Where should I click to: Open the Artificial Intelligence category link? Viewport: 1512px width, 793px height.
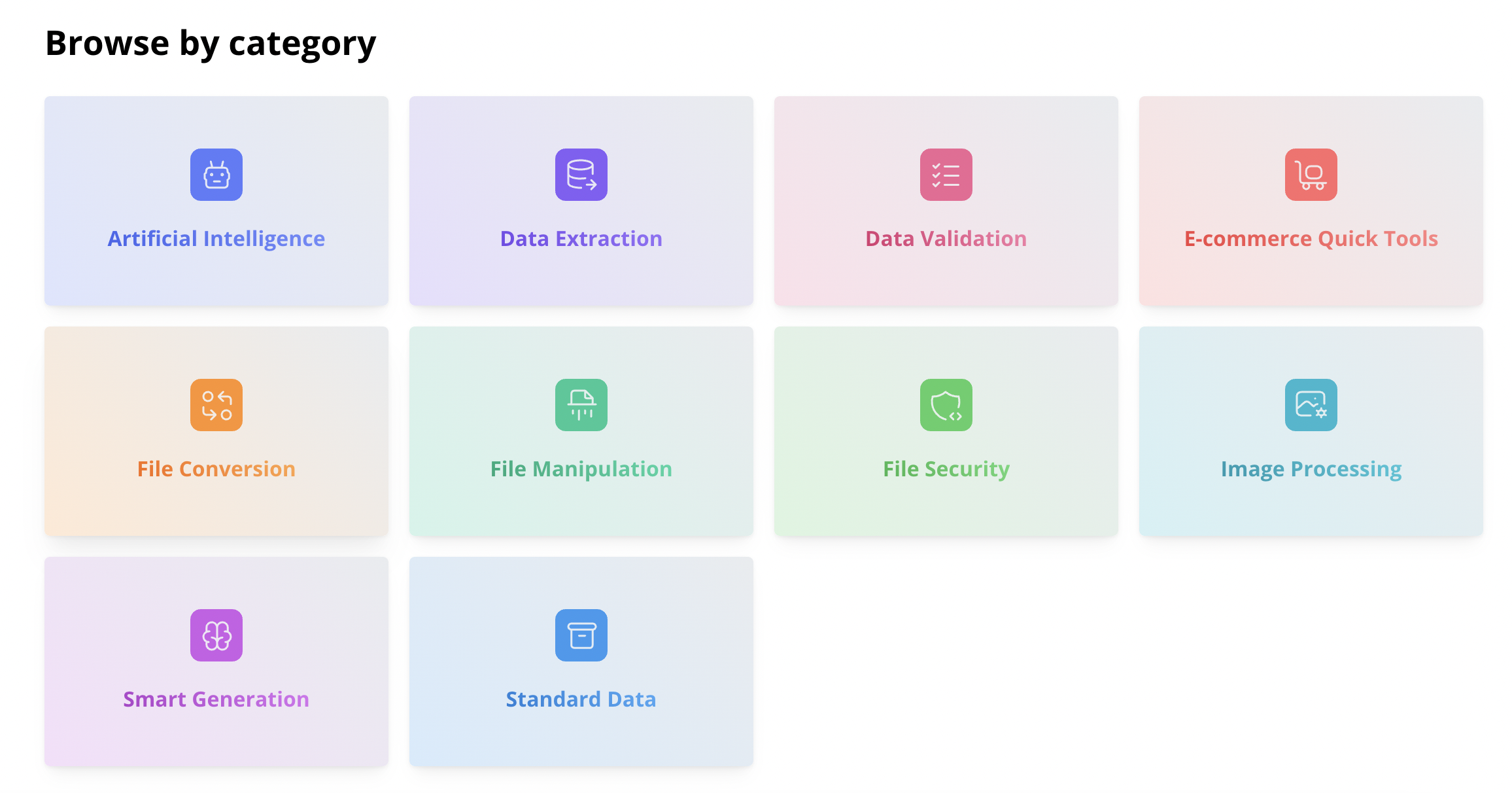coord(216,239)
